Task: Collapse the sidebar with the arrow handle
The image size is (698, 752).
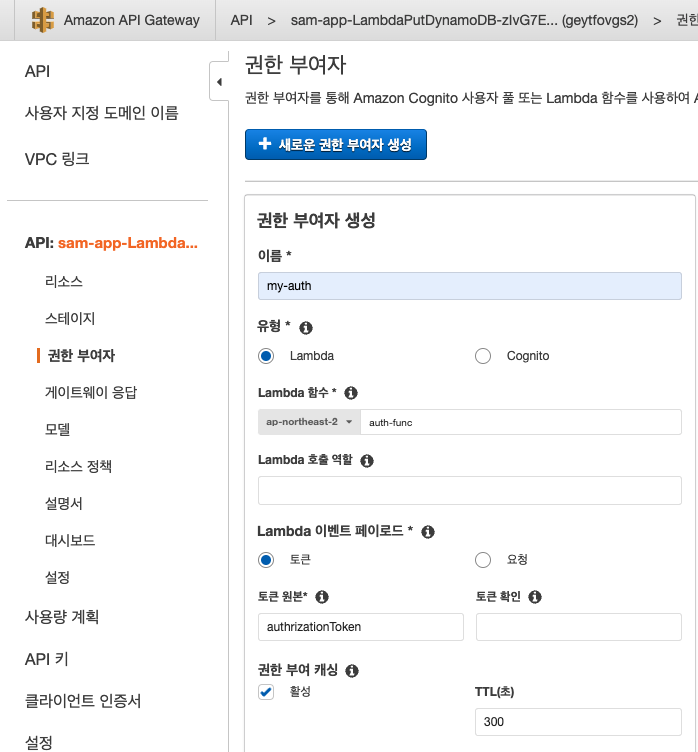Action: point(219,82)
